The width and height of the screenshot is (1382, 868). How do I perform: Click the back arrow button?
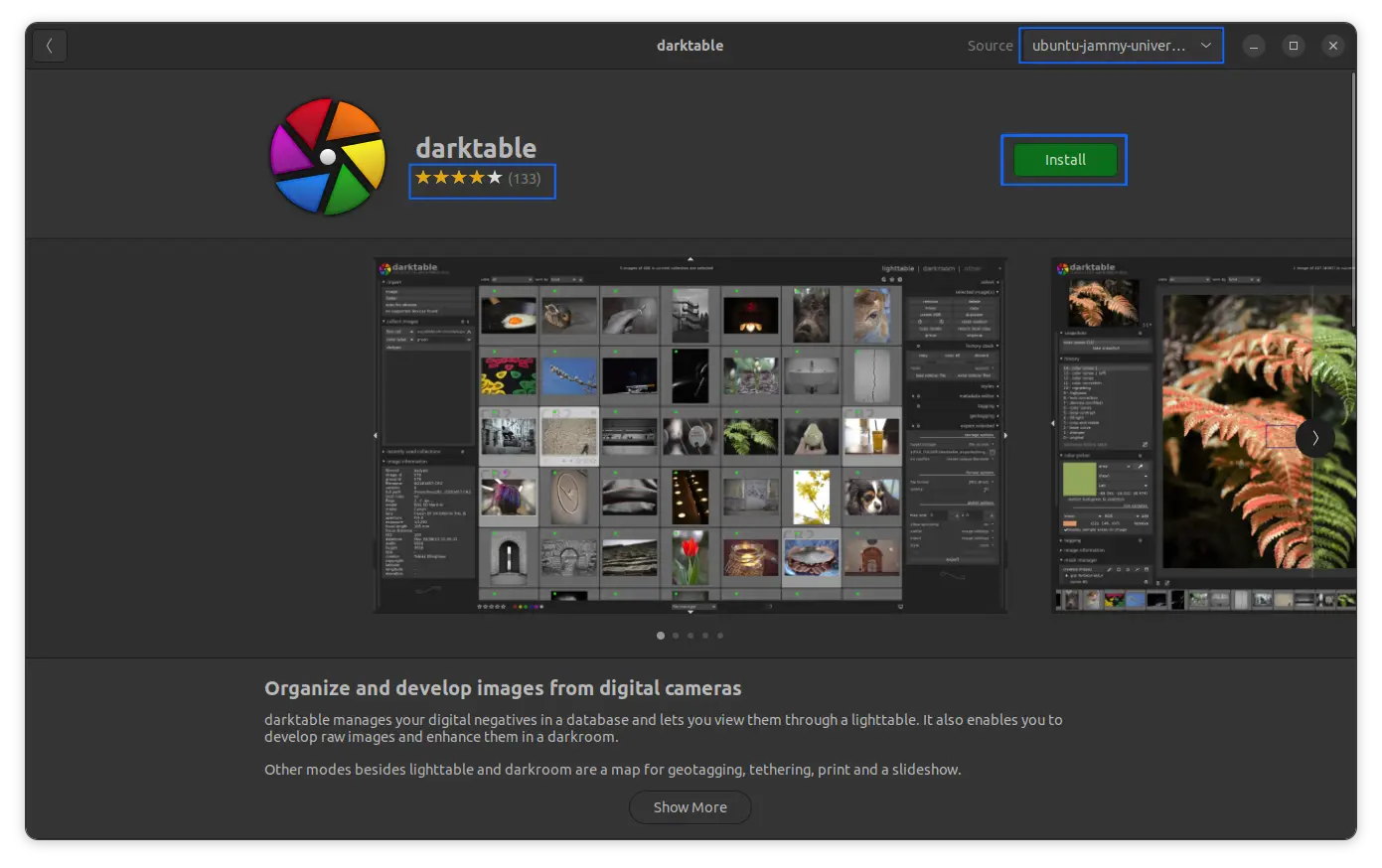(x=49, y=46)
